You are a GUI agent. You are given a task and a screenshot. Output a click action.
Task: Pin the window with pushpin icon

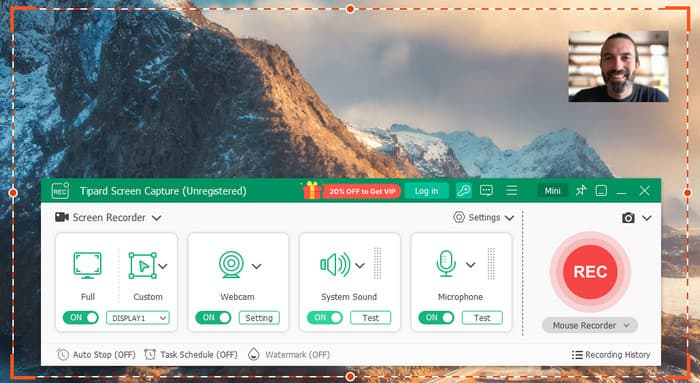pos(580,191)
